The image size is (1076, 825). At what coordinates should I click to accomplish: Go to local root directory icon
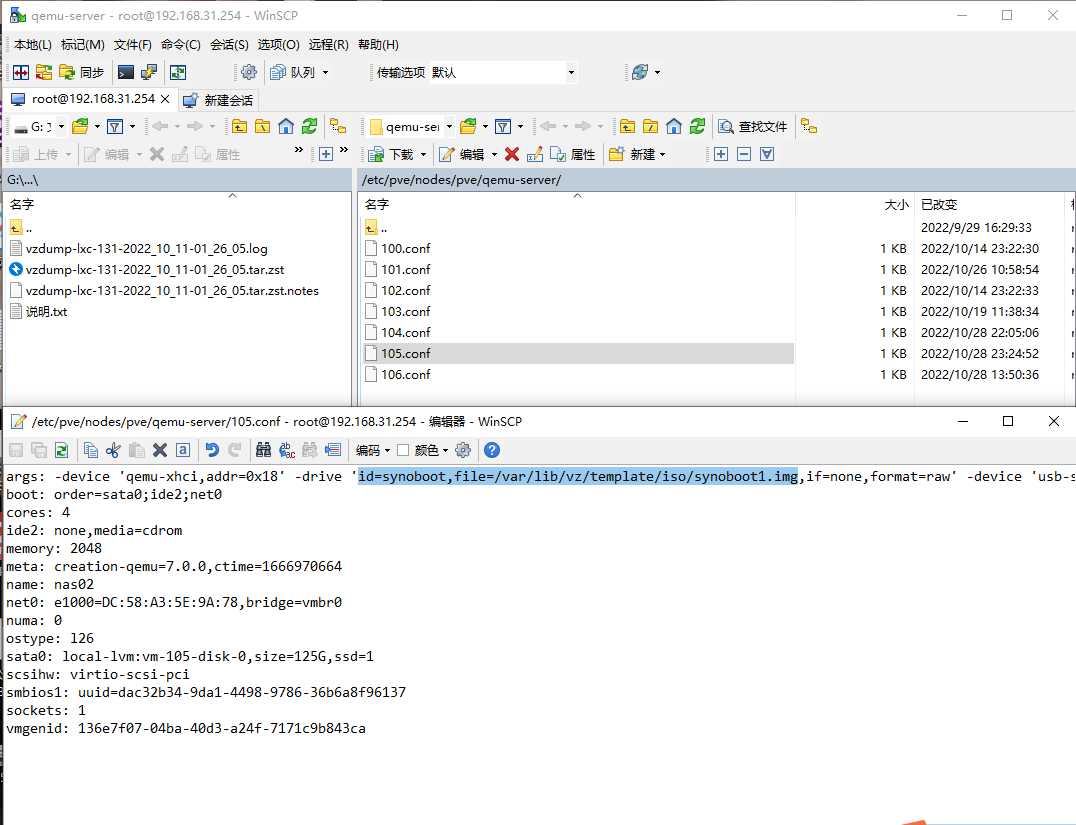tap(262, 126)
